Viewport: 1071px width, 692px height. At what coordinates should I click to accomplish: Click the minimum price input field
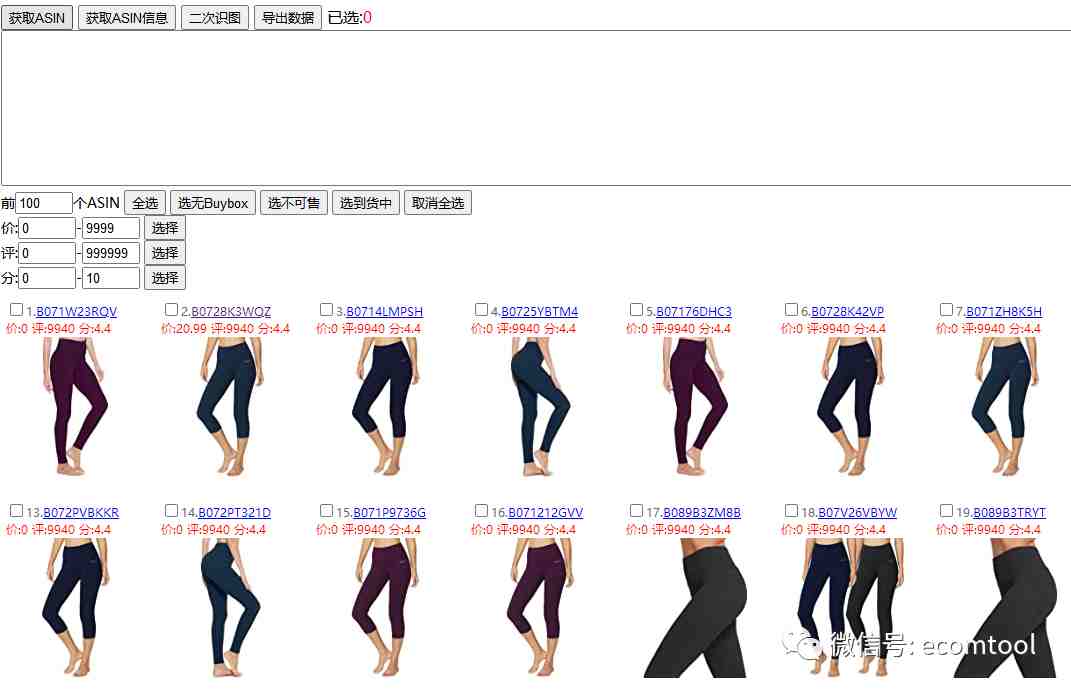(47, 228)
